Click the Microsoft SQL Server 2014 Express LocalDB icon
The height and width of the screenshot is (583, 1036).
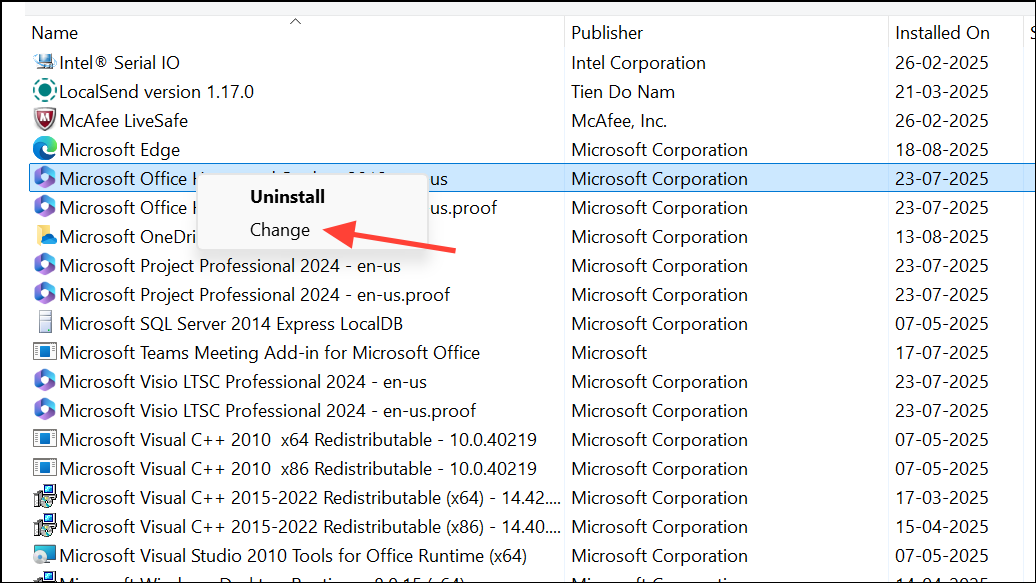pyautogui.click(x=44, y=323)
